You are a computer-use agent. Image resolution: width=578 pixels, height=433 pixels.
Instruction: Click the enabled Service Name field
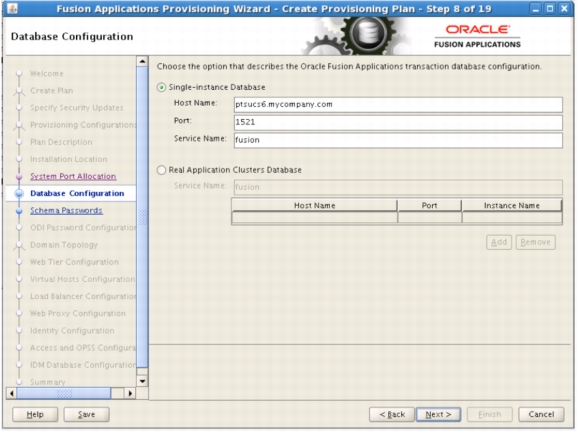[x=398, y=140]
